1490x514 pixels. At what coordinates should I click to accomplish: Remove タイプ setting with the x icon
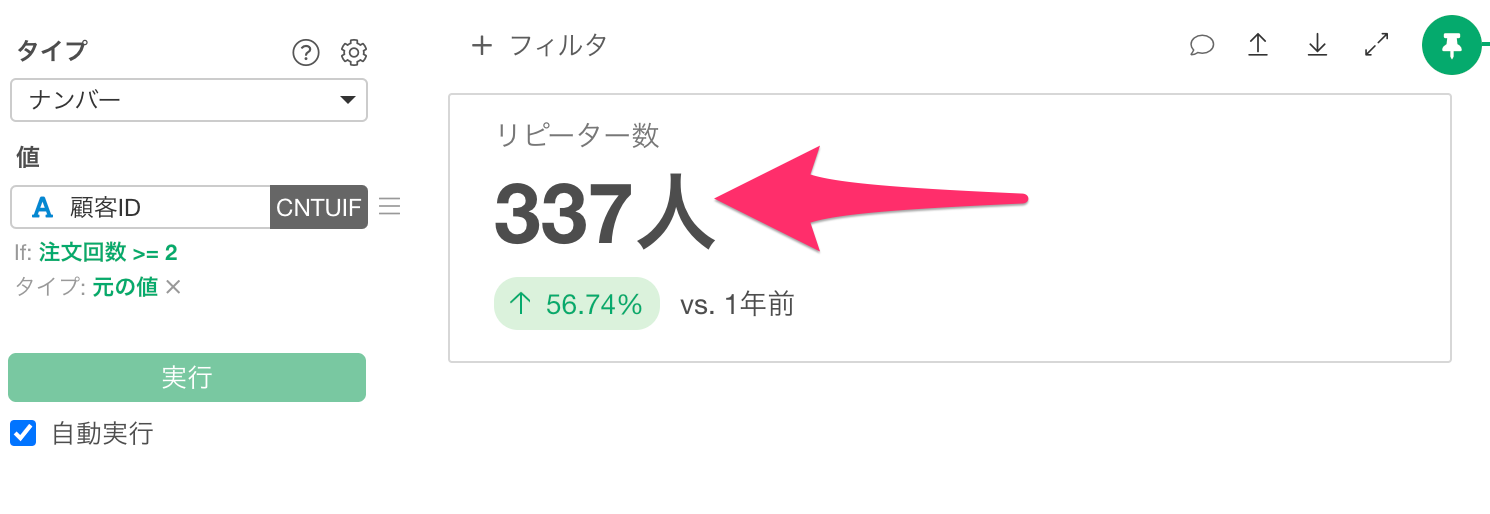tap(173, 287)
